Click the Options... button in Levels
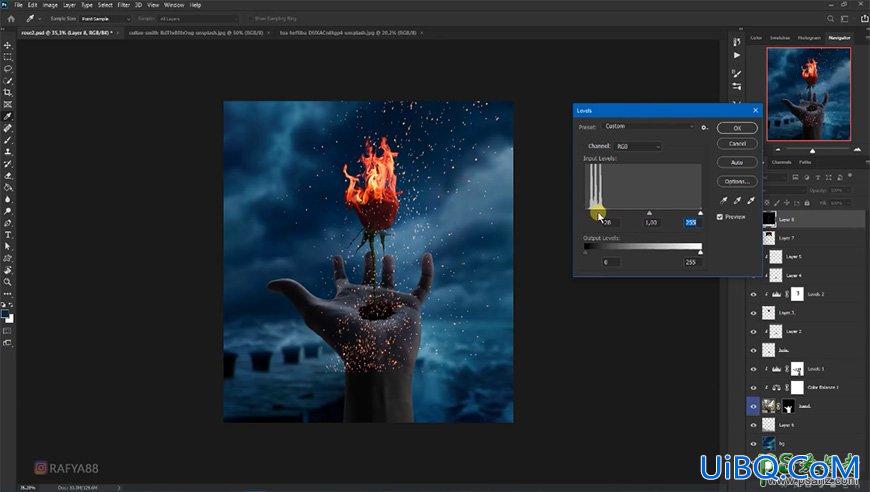870x492 pixels. coord(737,181)
